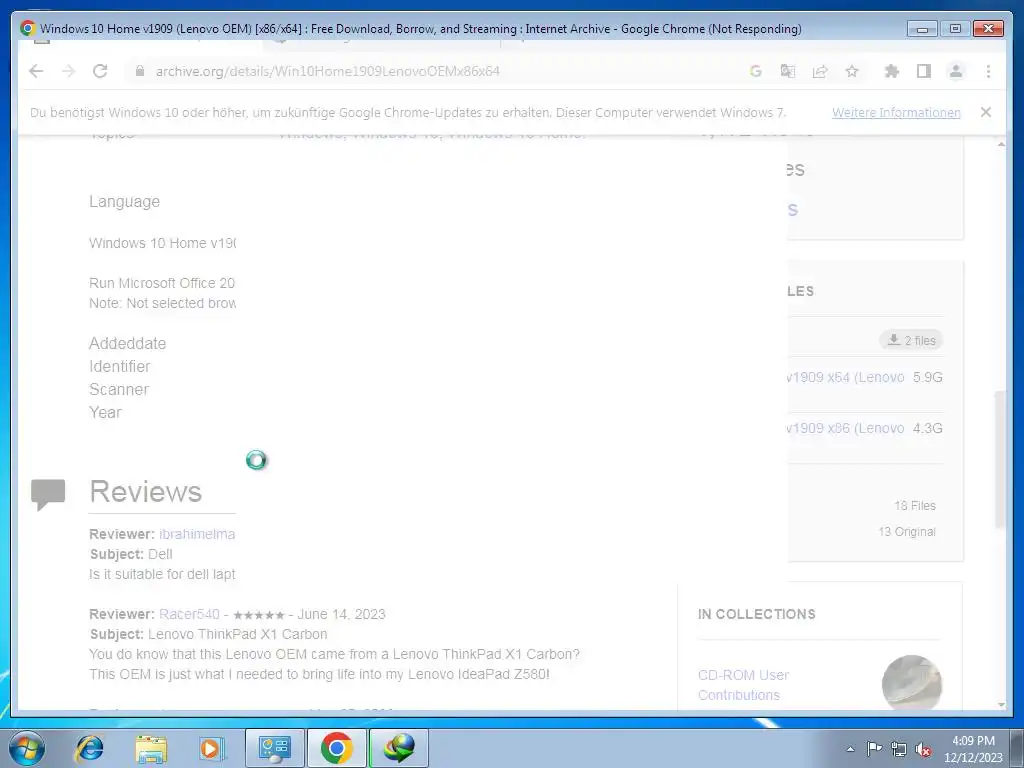Click the Reviews speech bubble icon

(x=48, y=494)
